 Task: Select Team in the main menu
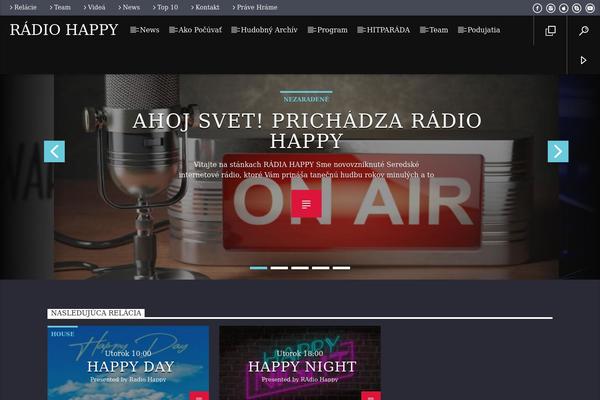pos(434,30)
